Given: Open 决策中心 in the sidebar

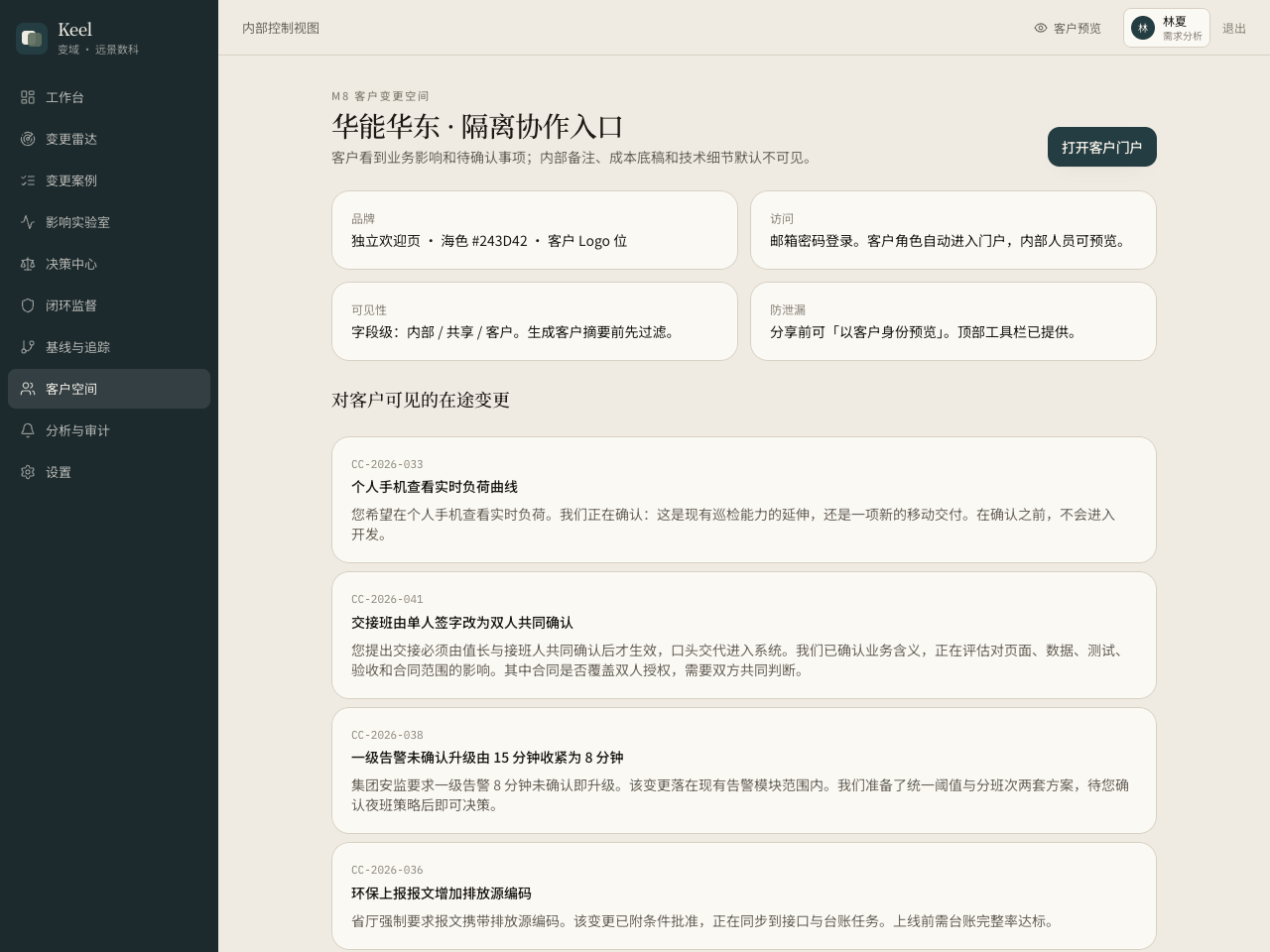Looking at the screenshot, I should pyautogui.click(x=109, y=264).
